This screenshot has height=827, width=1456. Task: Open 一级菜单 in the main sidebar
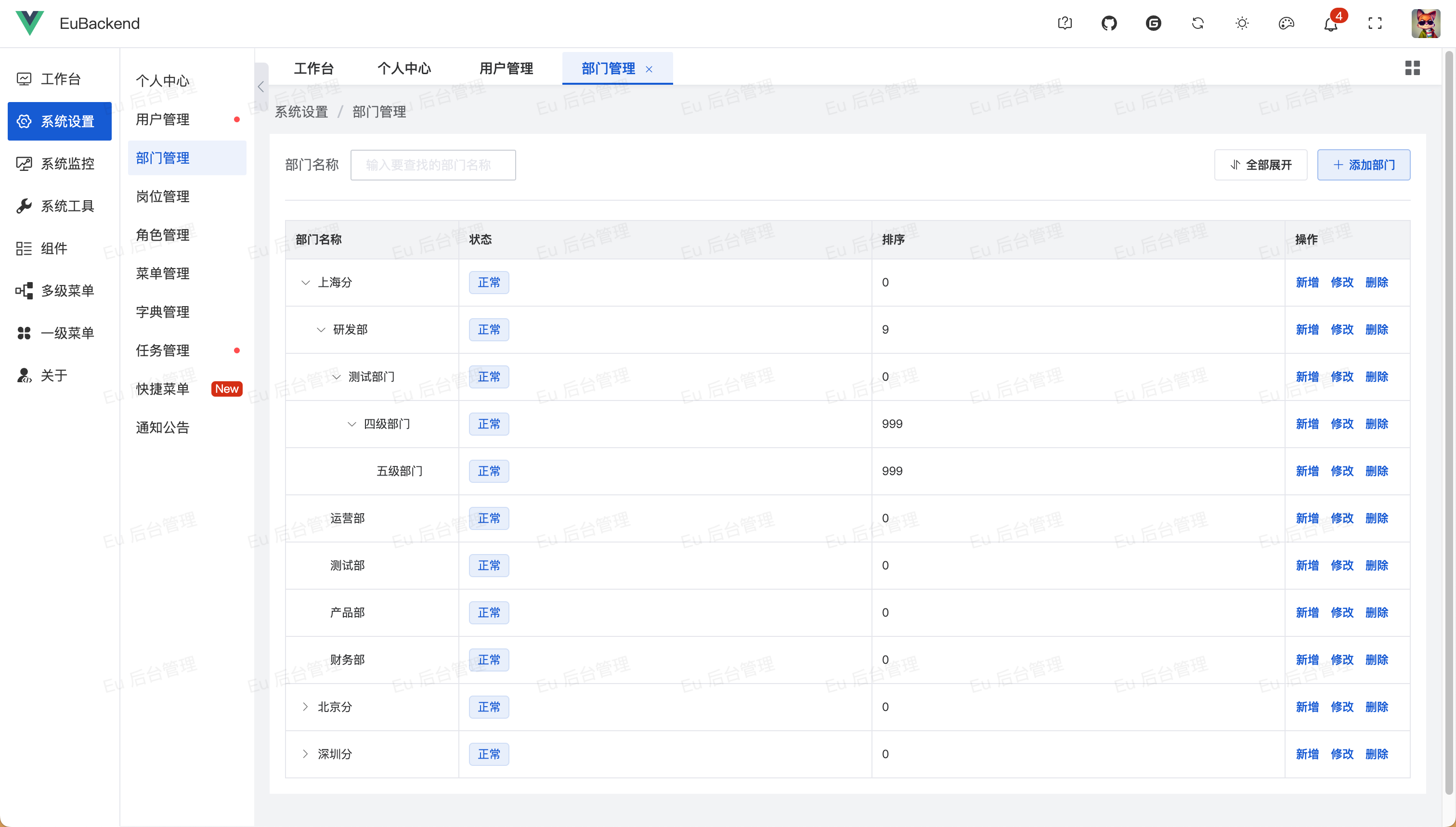[60, 333]
